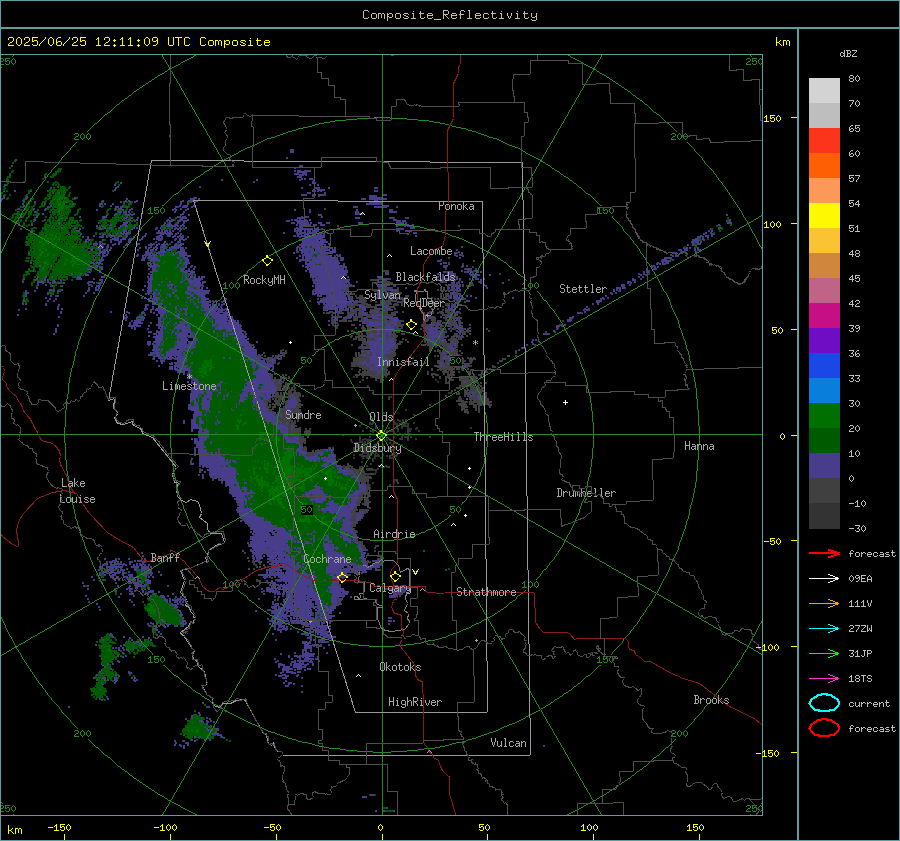This screenshot has width=900, height=841.
Task: Click the Lacombe city label
Action: (x=431, y=251)
